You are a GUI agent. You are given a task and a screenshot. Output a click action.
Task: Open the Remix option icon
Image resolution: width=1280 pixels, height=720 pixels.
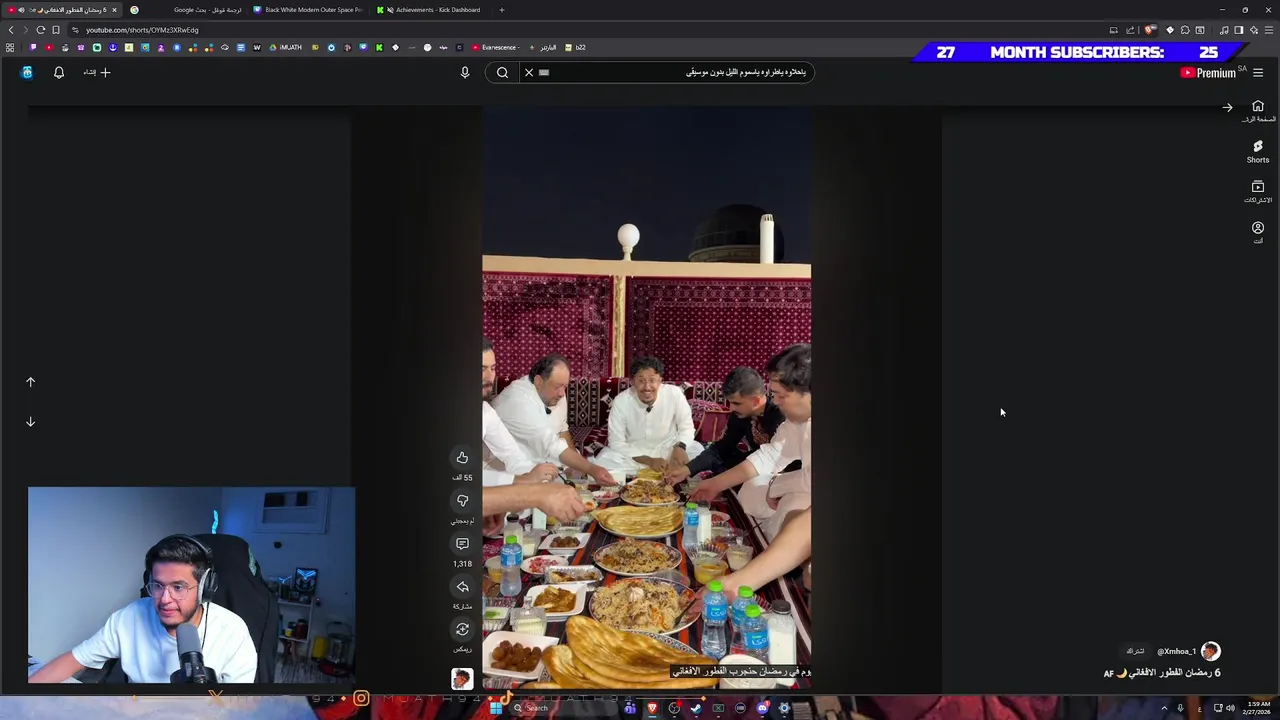click(462, 630)
